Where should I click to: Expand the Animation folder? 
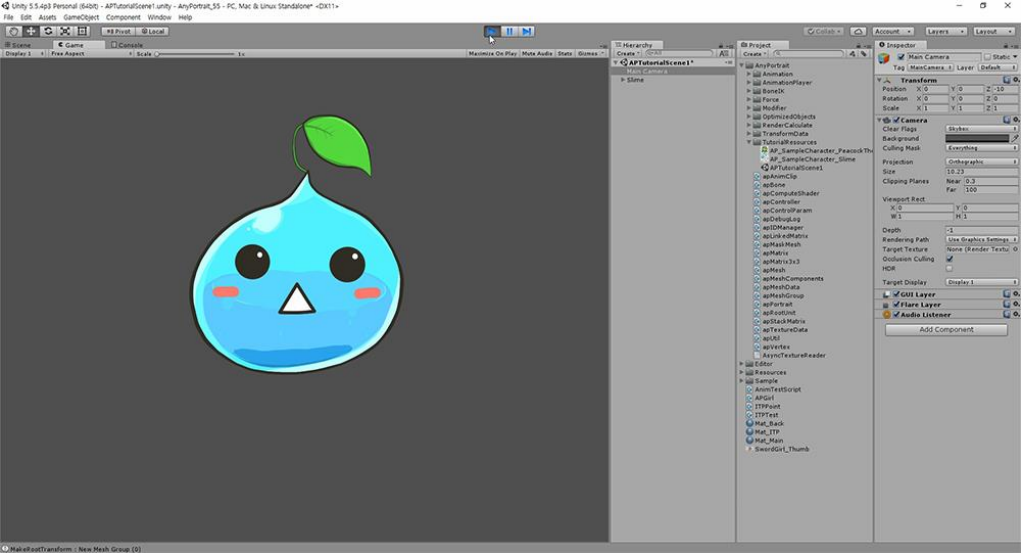coord(749,74)
